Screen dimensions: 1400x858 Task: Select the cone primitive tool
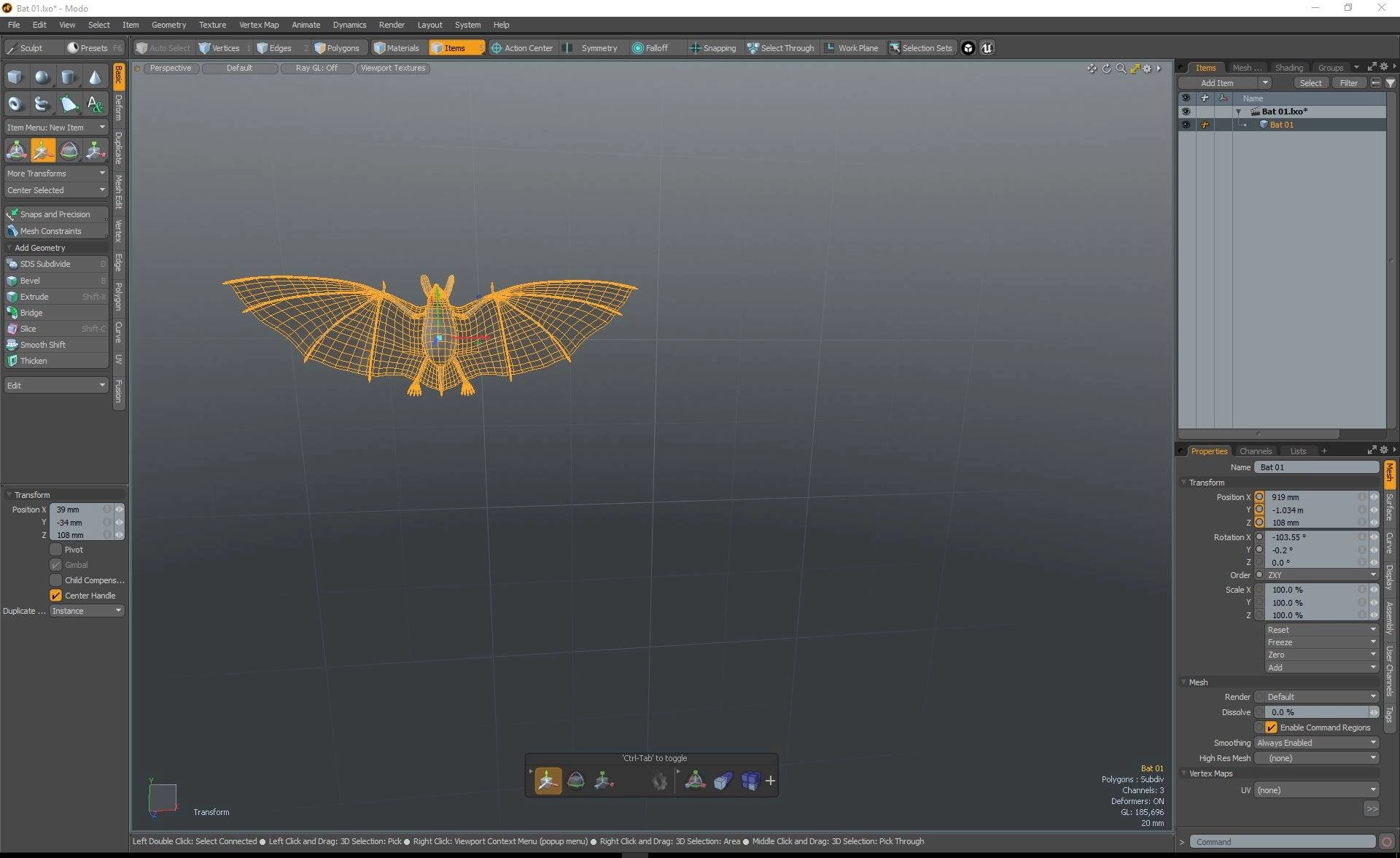coord(95,77)
